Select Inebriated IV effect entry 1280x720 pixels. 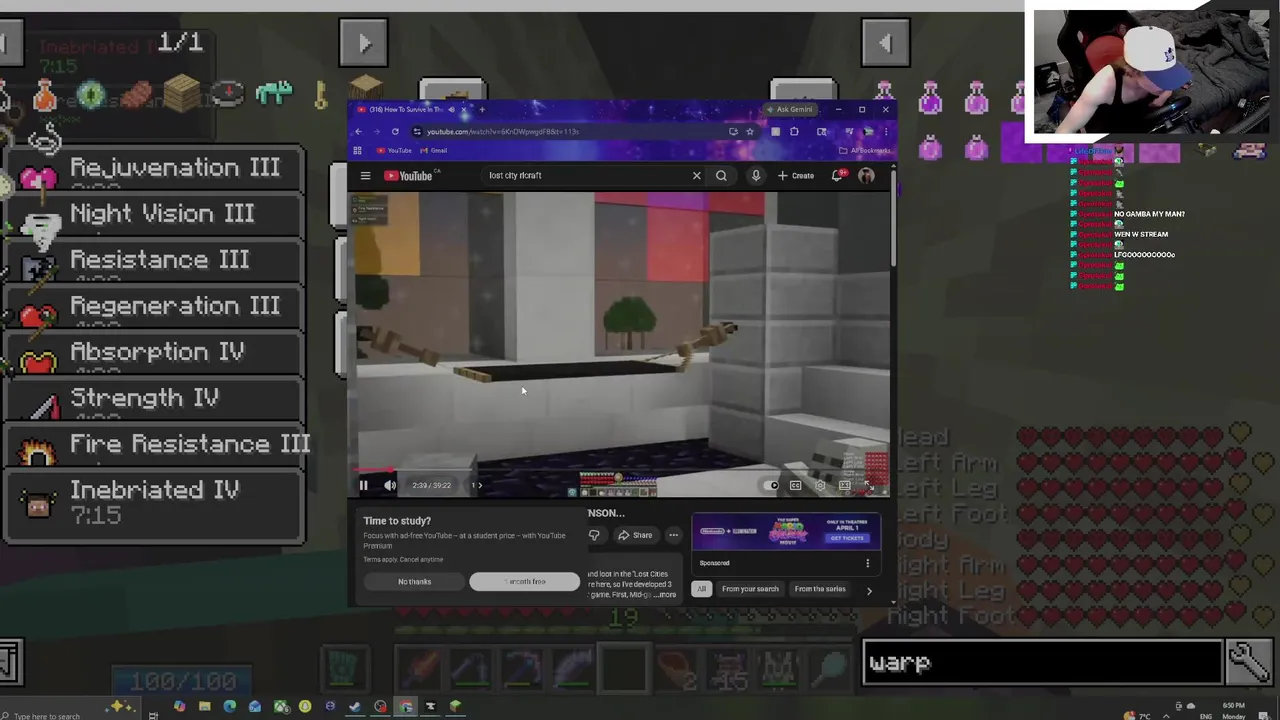[x=154, y=505]
